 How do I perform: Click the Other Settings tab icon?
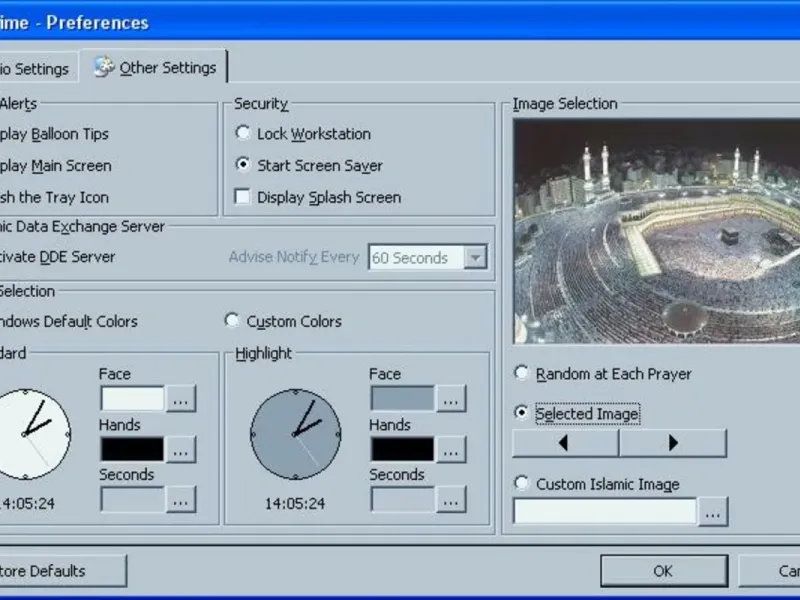[104, 67]
